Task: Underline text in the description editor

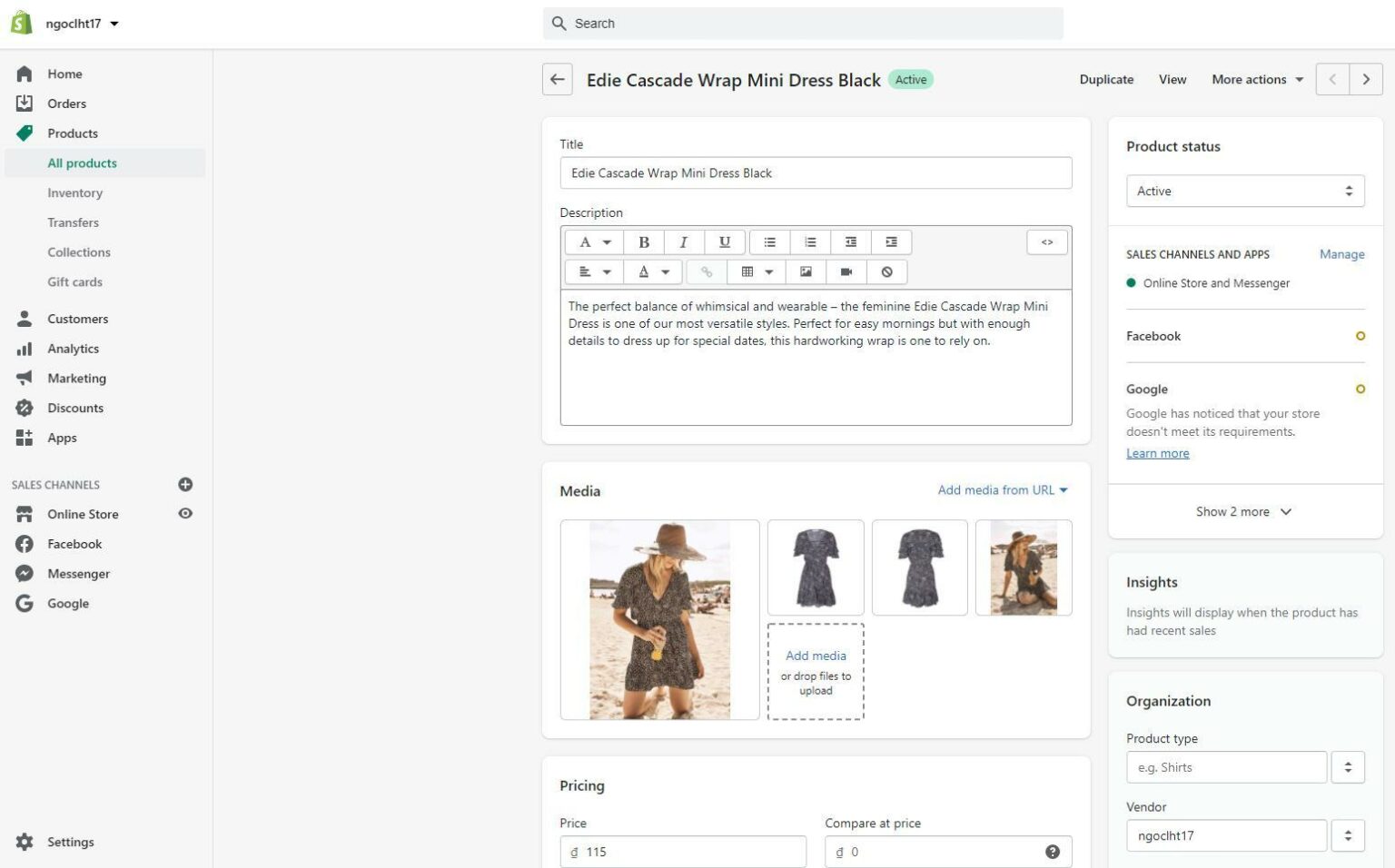Action: point(724,242)
